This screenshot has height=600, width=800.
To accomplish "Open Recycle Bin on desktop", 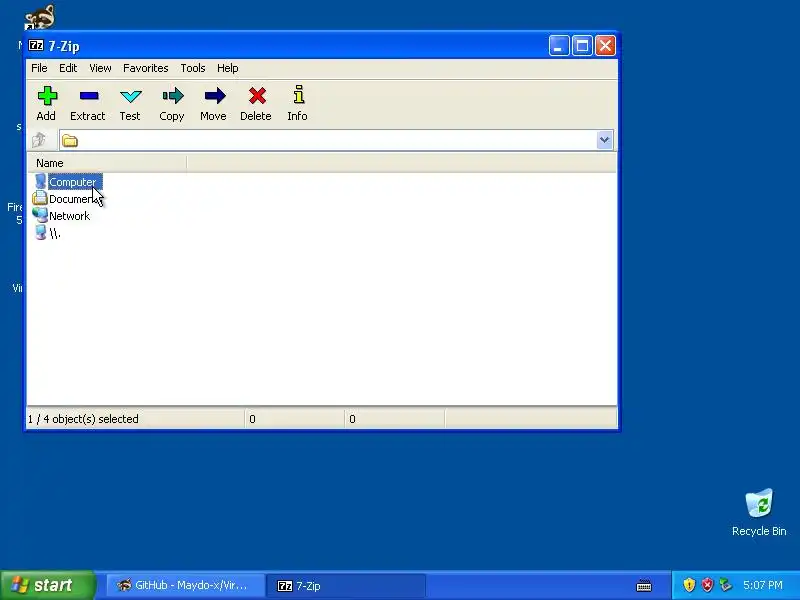I will pyautogui.click(x=759, y=512).
